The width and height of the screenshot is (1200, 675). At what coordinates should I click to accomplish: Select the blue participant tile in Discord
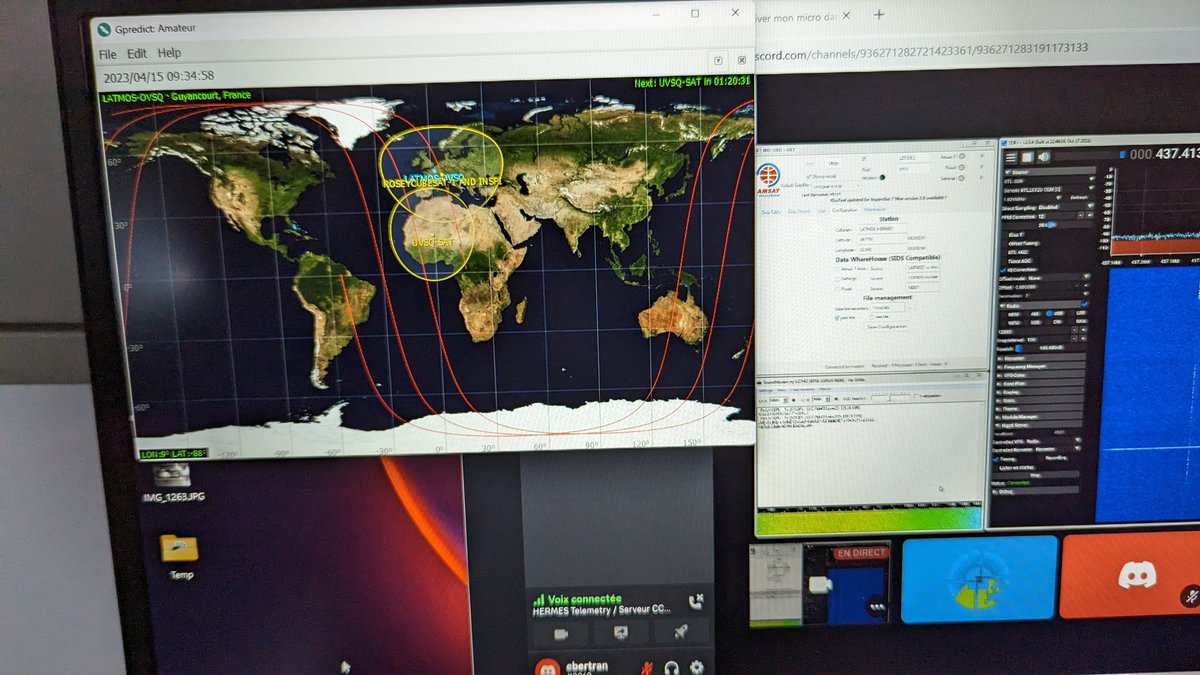[979, 580]
